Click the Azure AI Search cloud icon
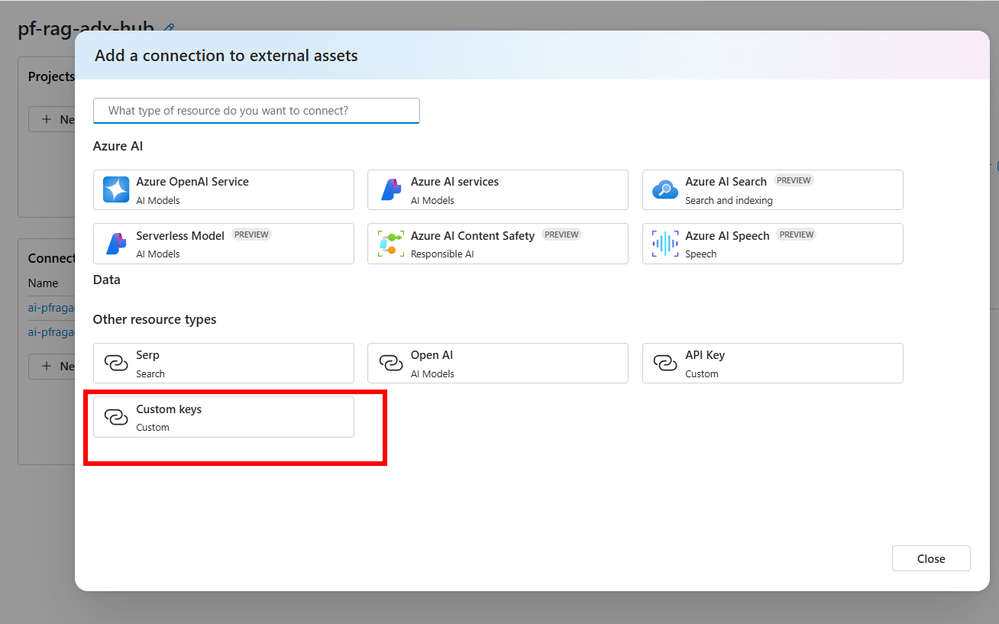The image size is (999, 624). (x=665, y=189)
